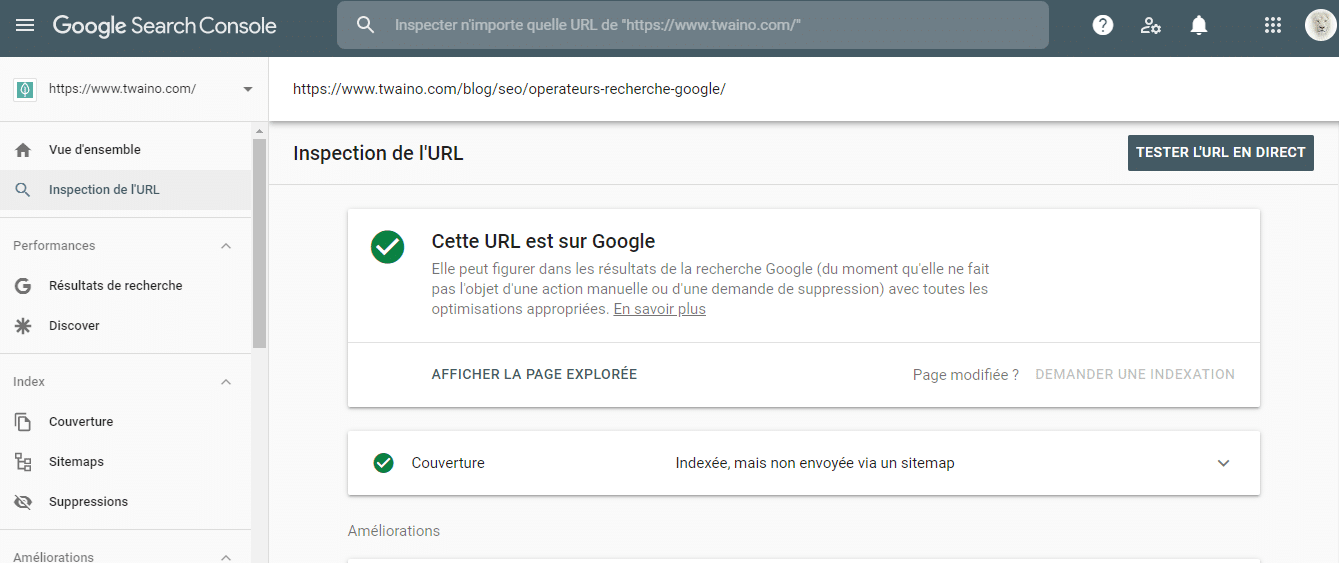Collapse the Index section

[226, 382]
